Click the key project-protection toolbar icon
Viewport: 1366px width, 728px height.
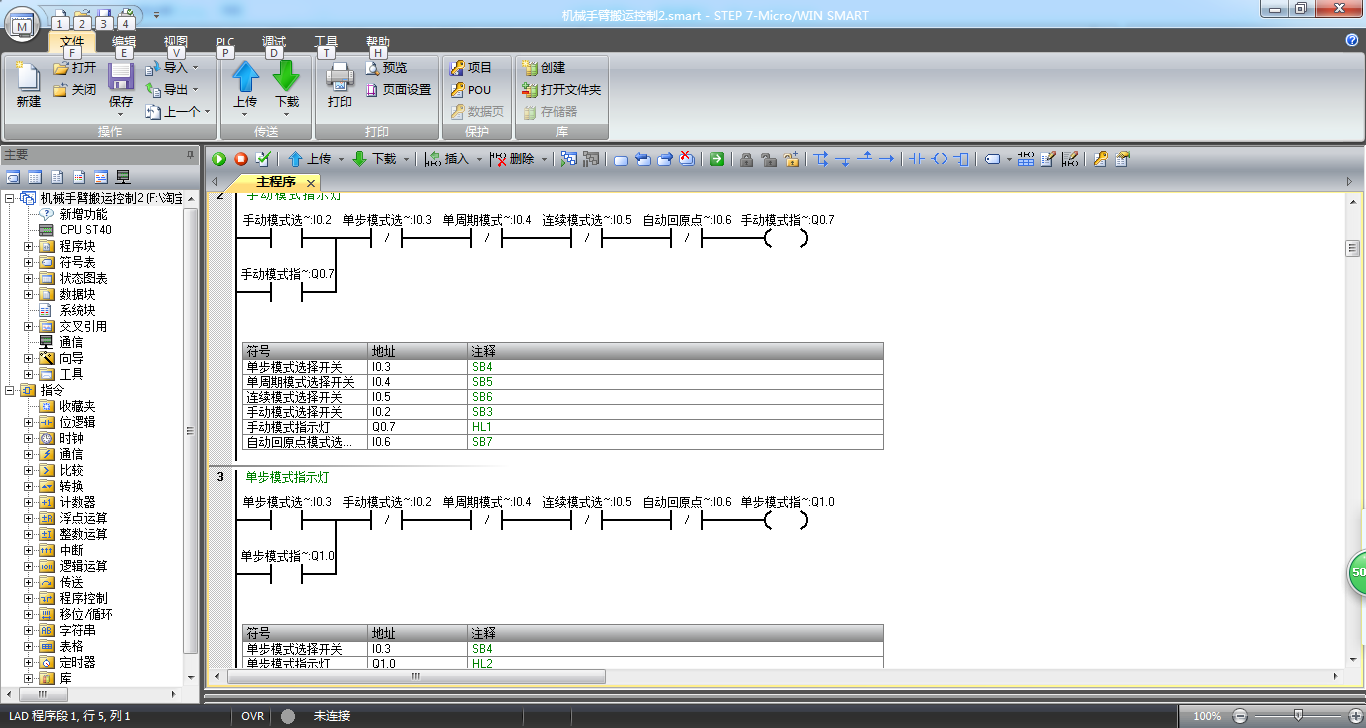[1100, 159]
